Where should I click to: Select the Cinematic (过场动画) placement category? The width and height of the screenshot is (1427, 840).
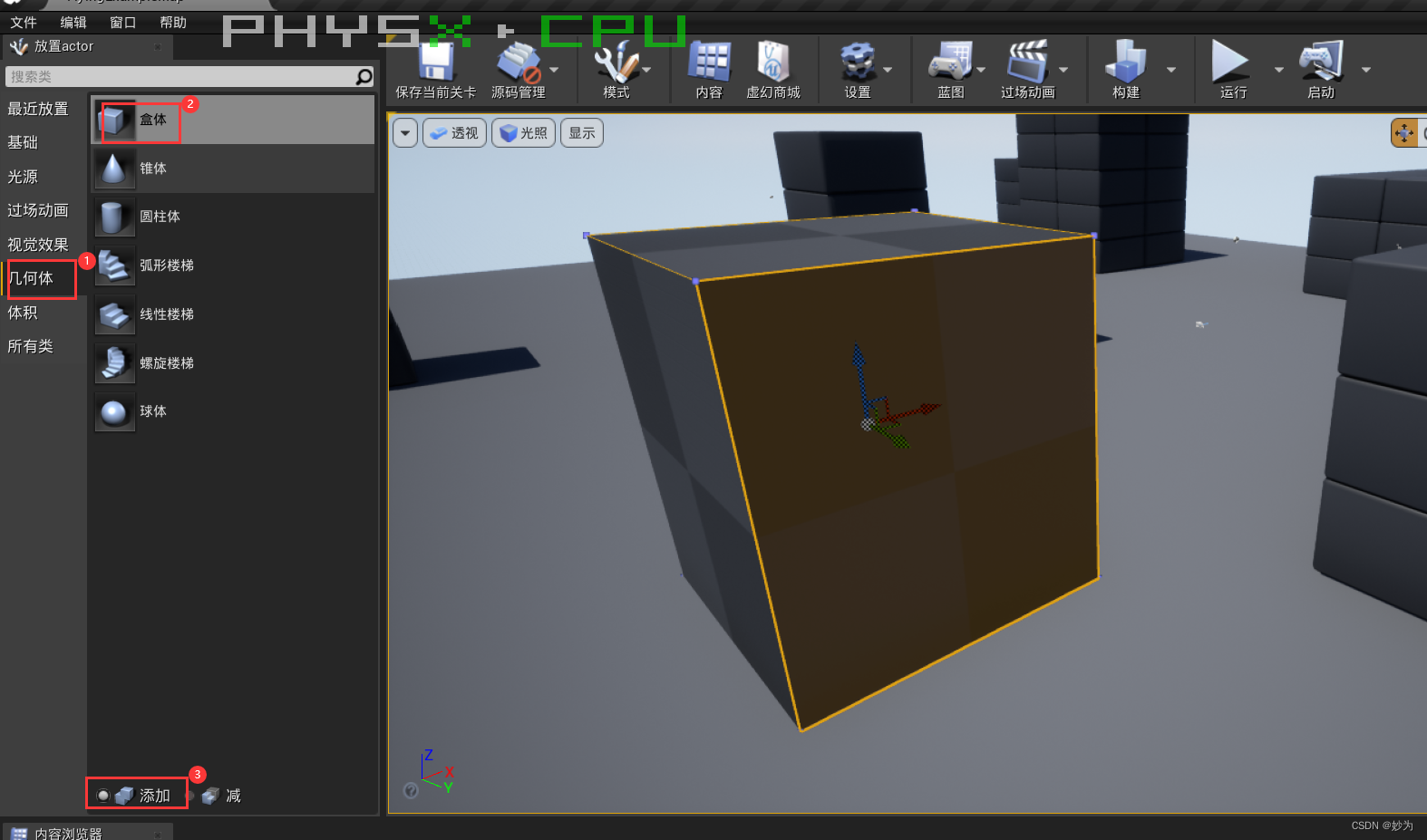coord(38,210)
